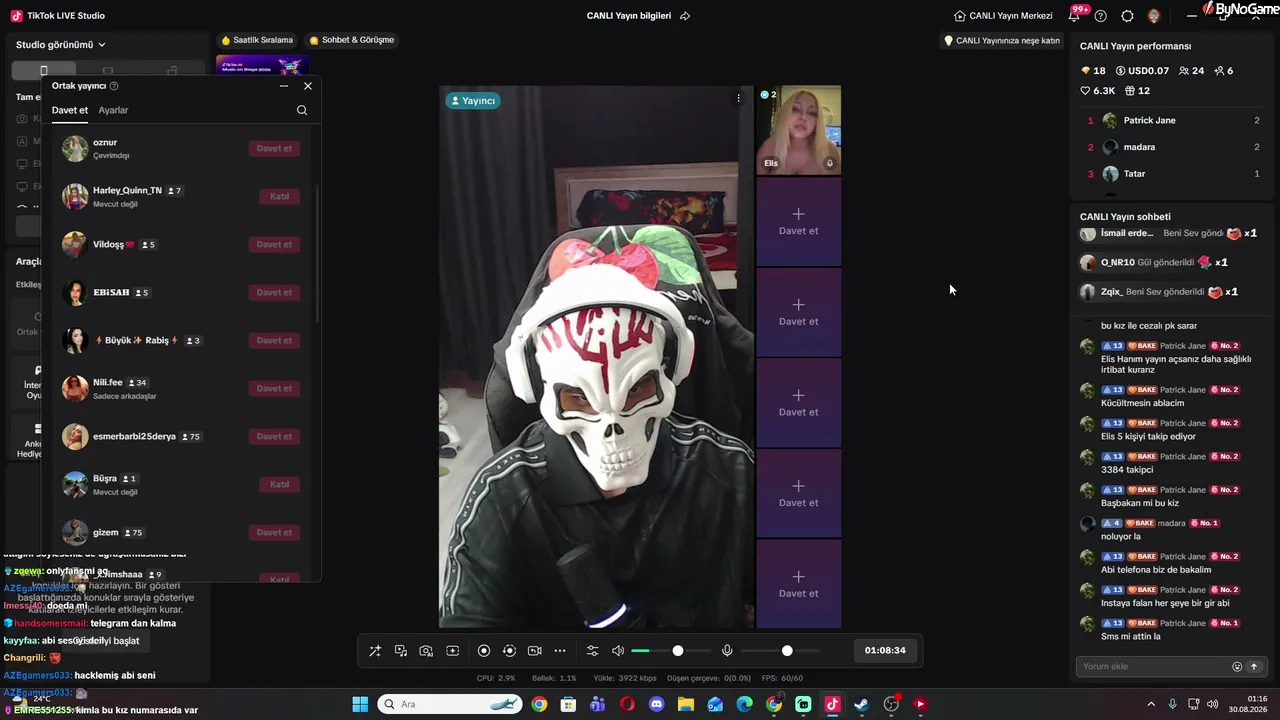Click the taskbar Ara search box

[451, 704]
